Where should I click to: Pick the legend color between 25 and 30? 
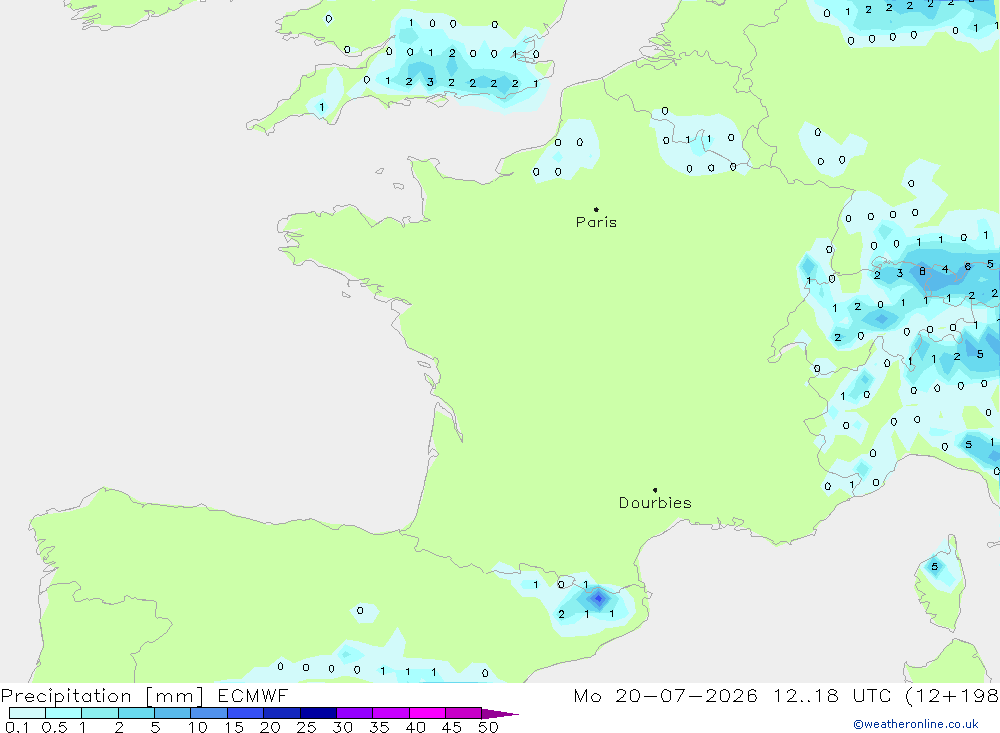pyautogui.click(x=318, y=713)
